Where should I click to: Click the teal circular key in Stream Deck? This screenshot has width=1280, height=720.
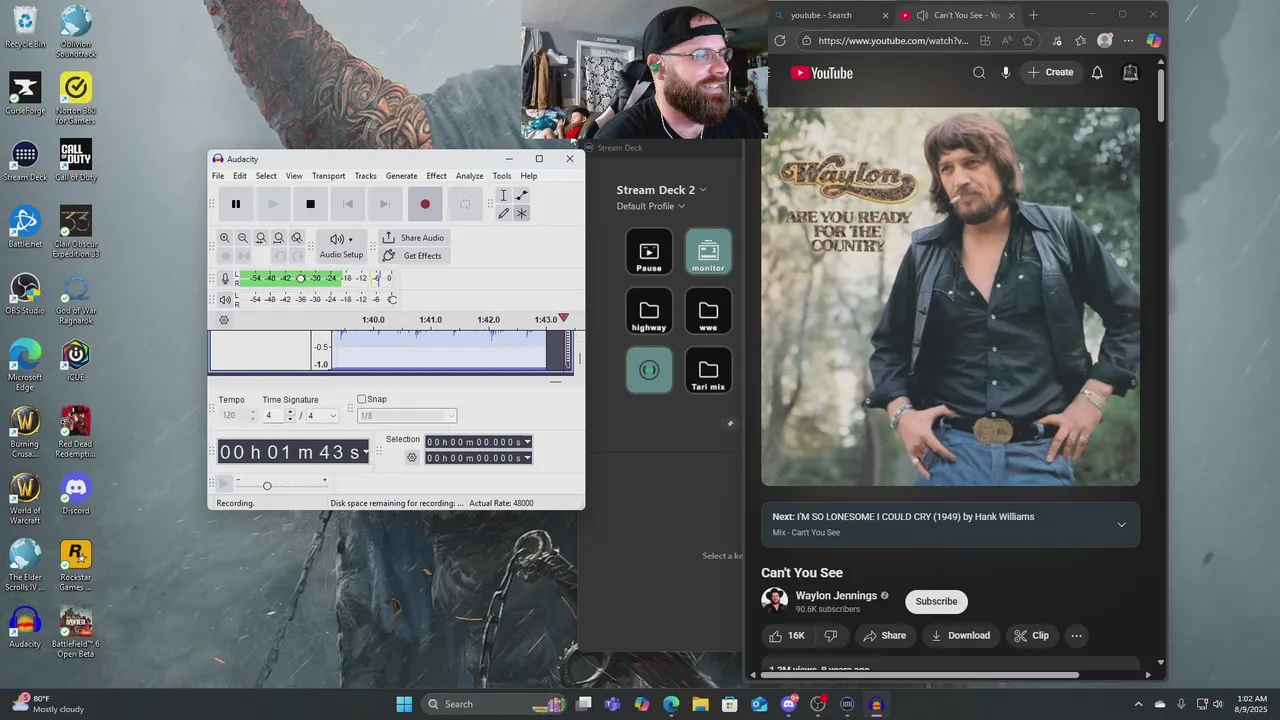[649, 370]
